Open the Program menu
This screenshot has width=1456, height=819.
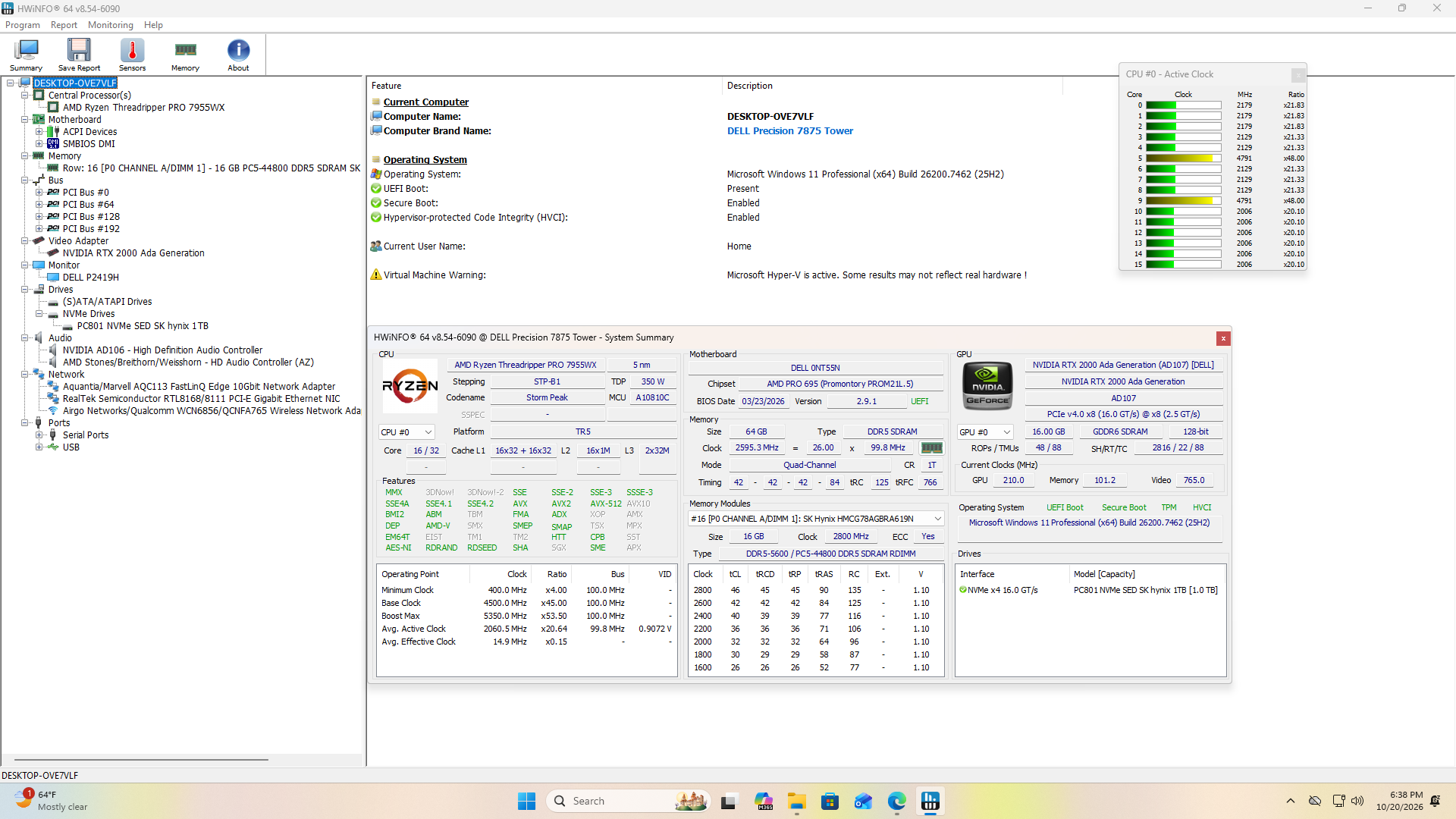coord(23,25)
